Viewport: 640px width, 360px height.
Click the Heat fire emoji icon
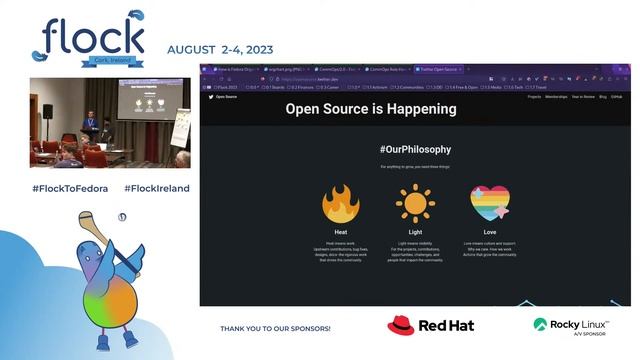click(x=341, y=204)
